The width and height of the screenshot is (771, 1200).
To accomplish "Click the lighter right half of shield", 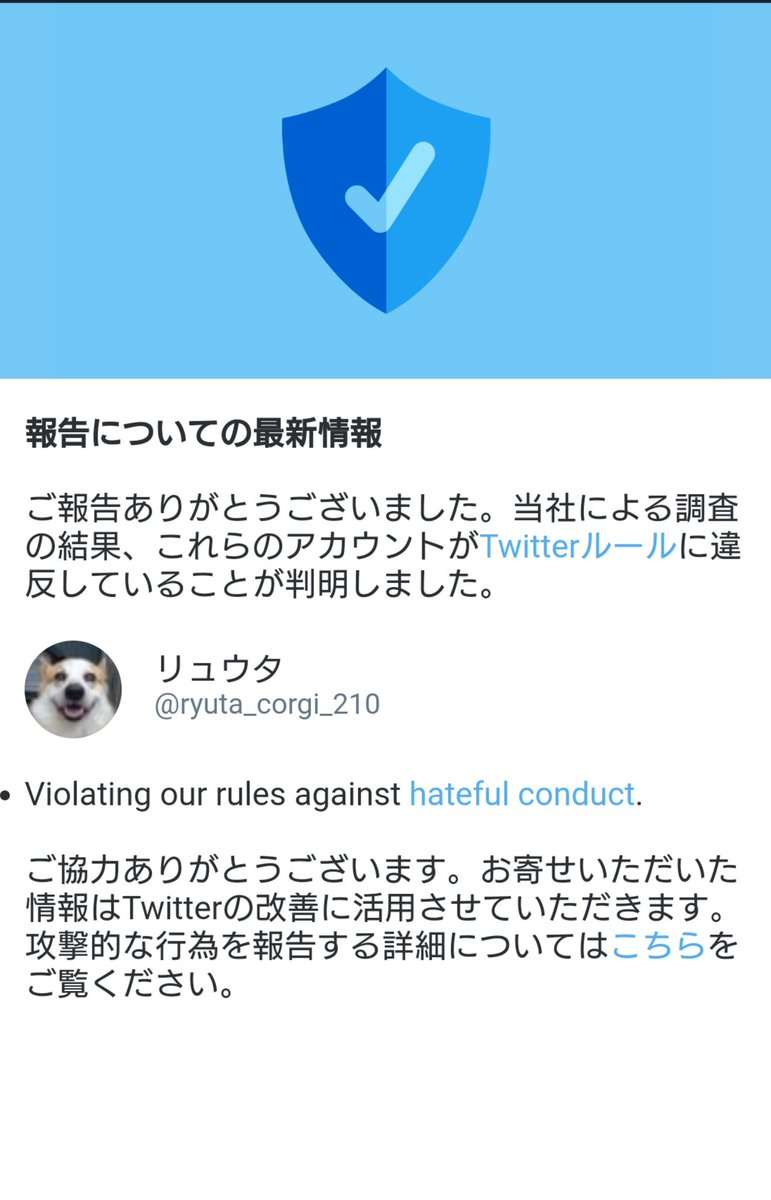I will pyautogui.click(x=438, y=190).
